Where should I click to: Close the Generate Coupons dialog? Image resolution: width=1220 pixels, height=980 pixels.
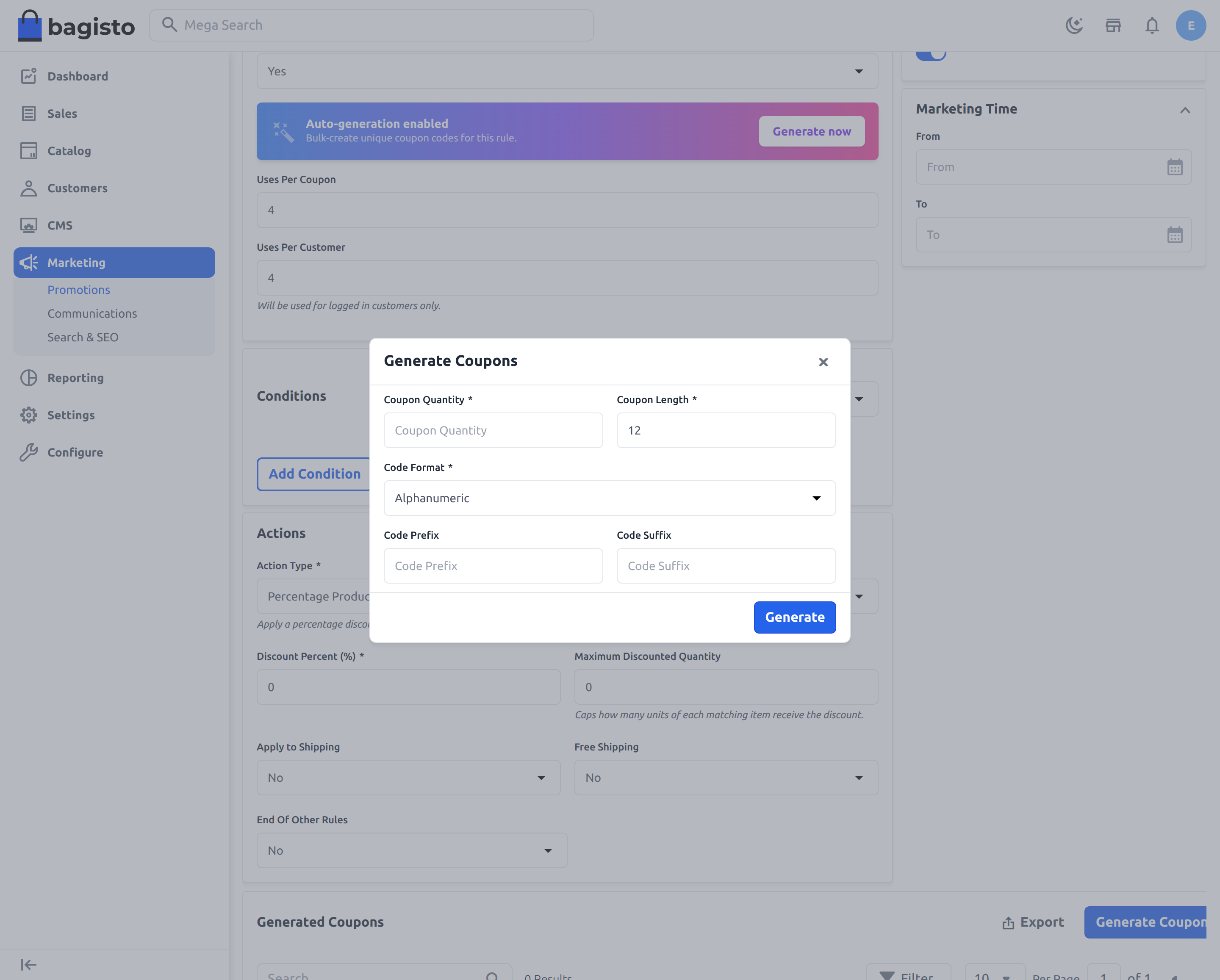[823, 362]
